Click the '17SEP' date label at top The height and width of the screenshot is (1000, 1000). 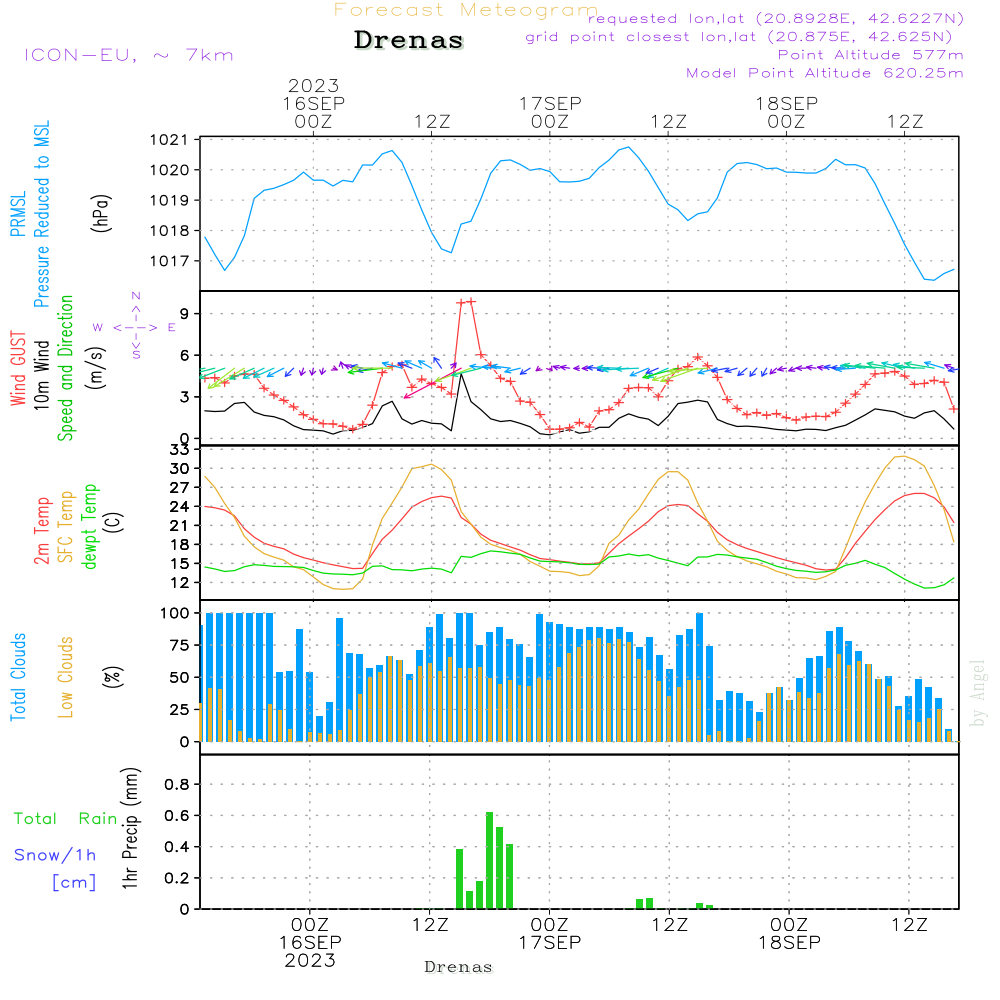click(550, 103)
